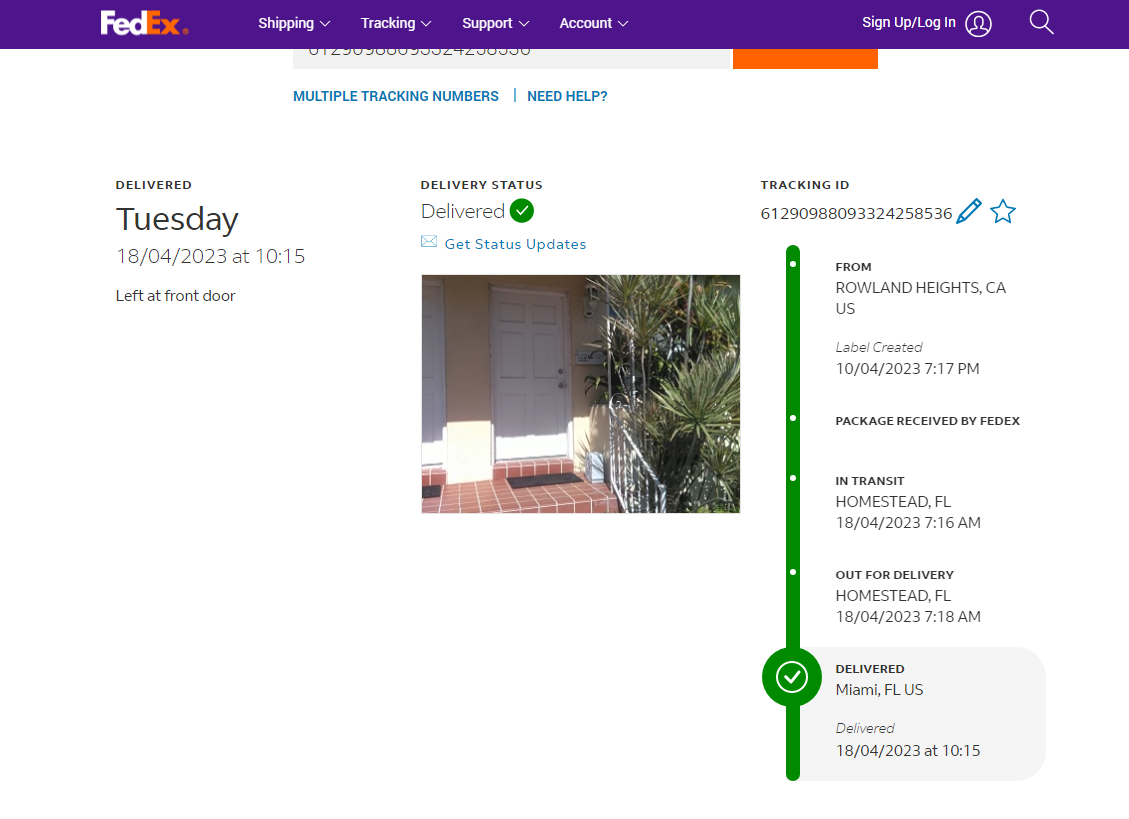Screen dimensions: 1129x819
Task: Click the Need Help? link
Action: [x=567, y=96]
